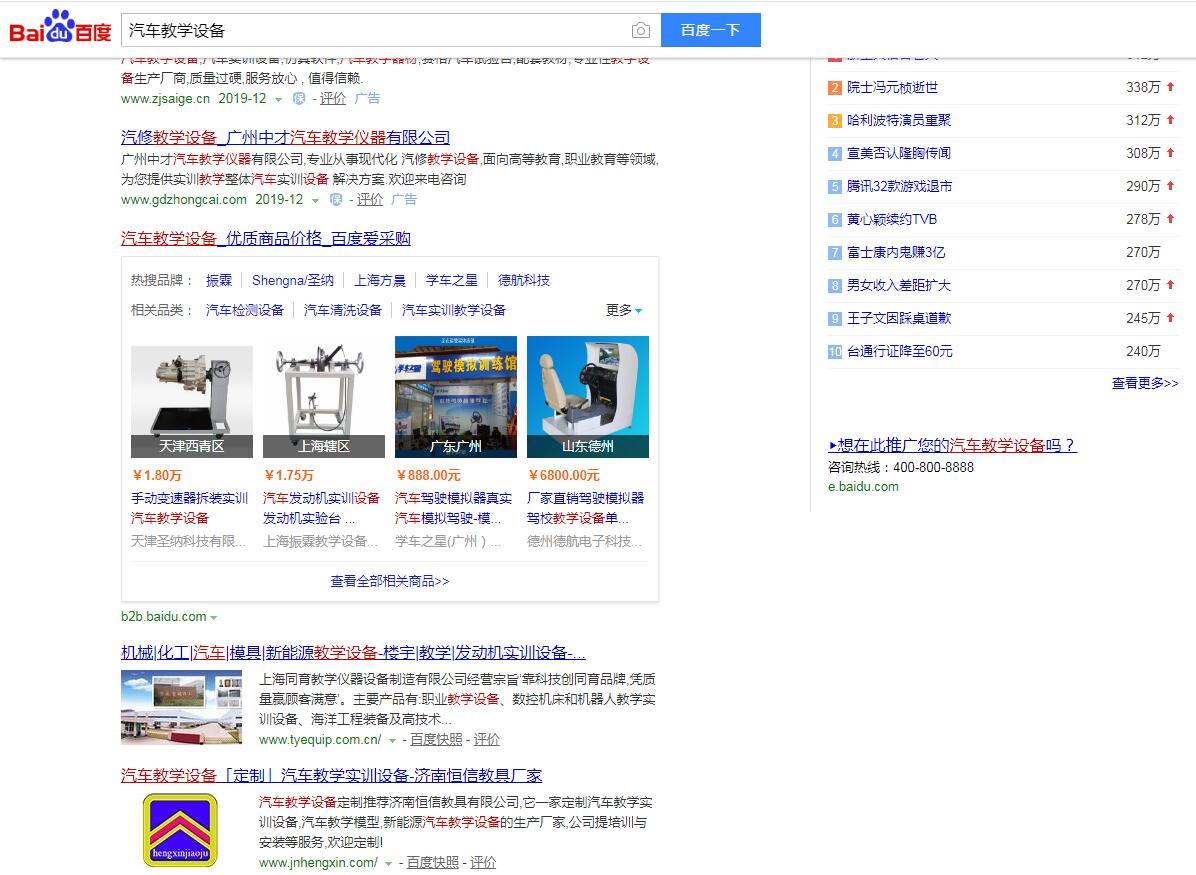Open hot search 黄心颖续约TVB

892,219
